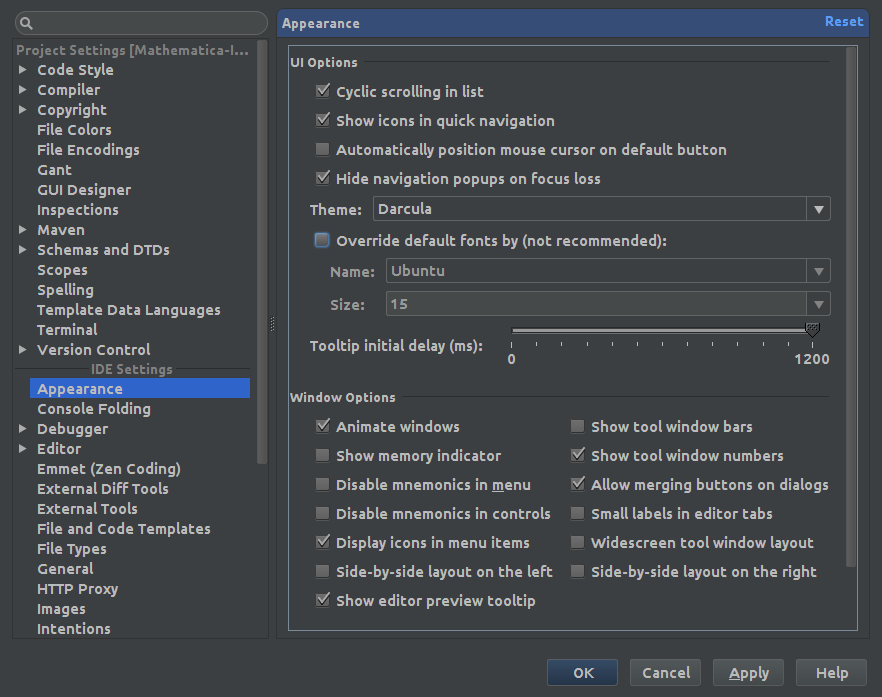Image resolution: width=882 pixels, height=697 pixels.
Task: Enable Side-by-side layout on the left
Action: [x=323, y=572]
